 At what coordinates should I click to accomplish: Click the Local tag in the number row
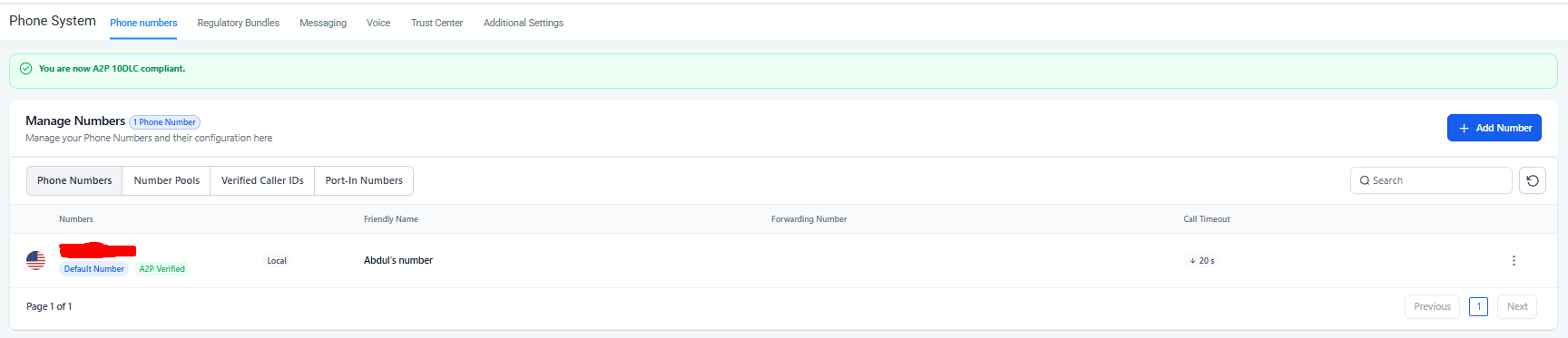[277, 261]
